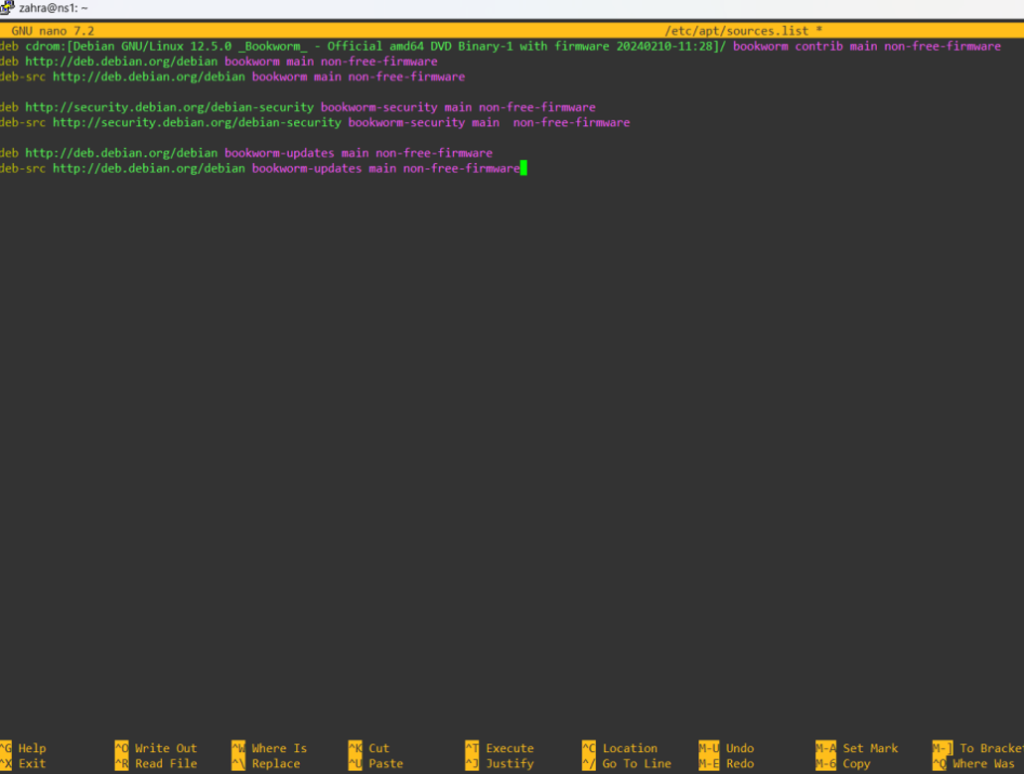The image size is (1024, 774).
Task: Select the Go To Line shortcut
Action: pos(626,763)
